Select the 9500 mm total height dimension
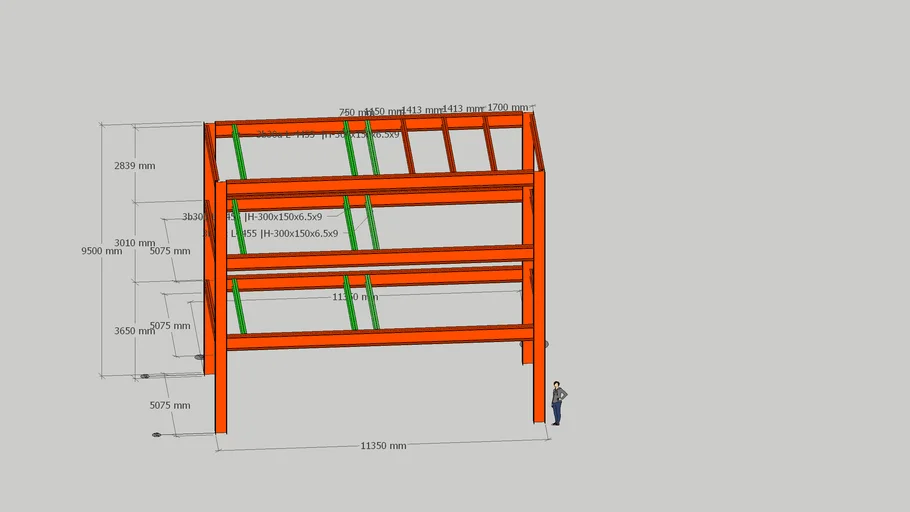This screenshot has height=512, width=910. [101, 251]
